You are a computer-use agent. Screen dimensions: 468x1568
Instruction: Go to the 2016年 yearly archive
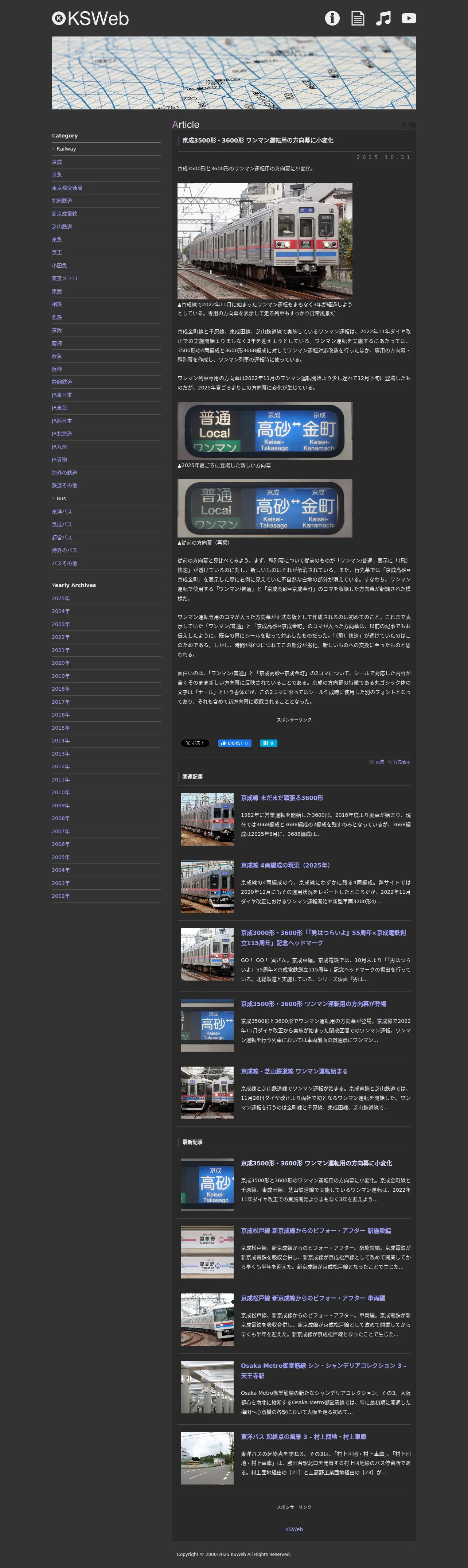[61, 715]
